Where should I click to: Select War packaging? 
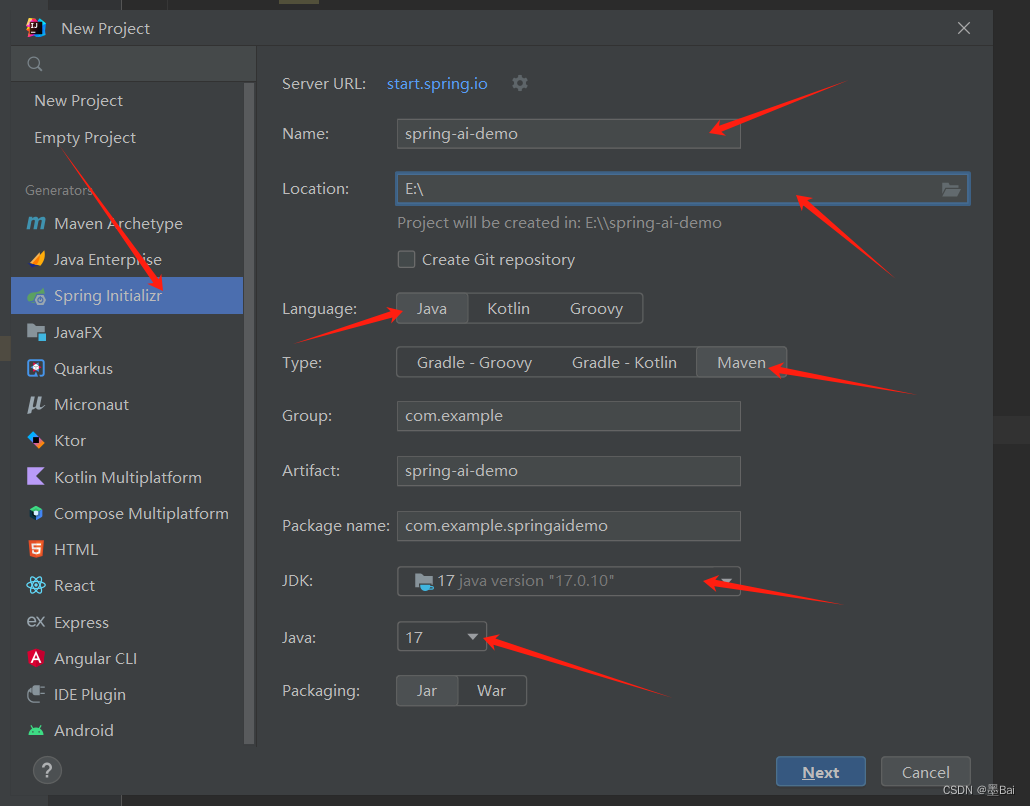(491, 691)
